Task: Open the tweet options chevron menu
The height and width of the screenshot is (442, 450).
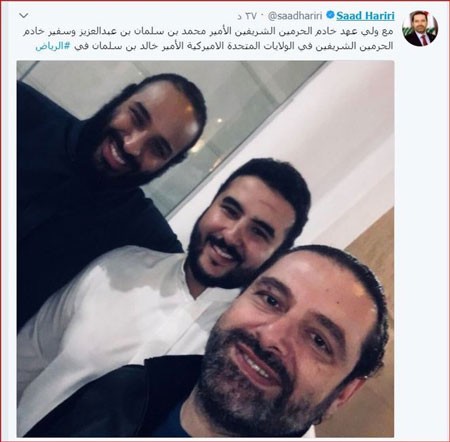Action: tap(24, 15)
